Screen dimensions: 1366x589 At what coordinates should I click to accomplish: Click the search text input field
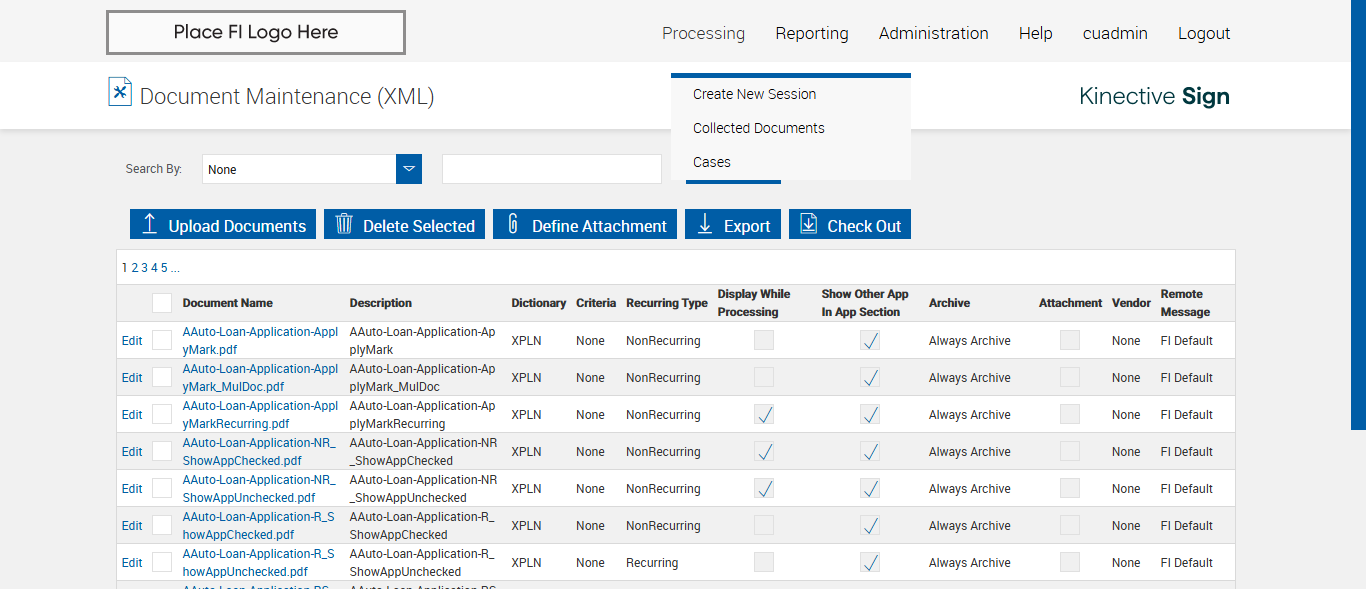551,169
